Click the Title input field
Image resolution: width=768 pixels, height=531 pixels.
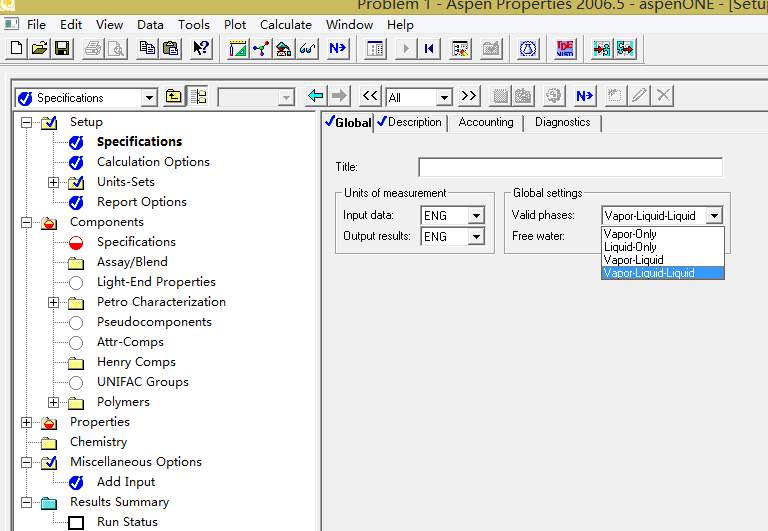(570, 167)
